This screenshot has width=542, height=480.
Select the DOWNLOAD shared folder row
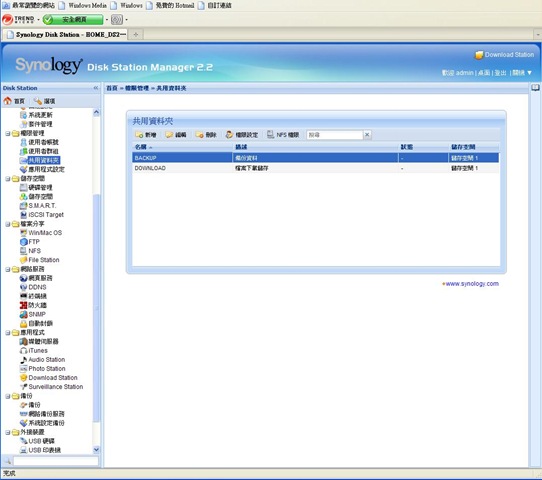point(316,168)
